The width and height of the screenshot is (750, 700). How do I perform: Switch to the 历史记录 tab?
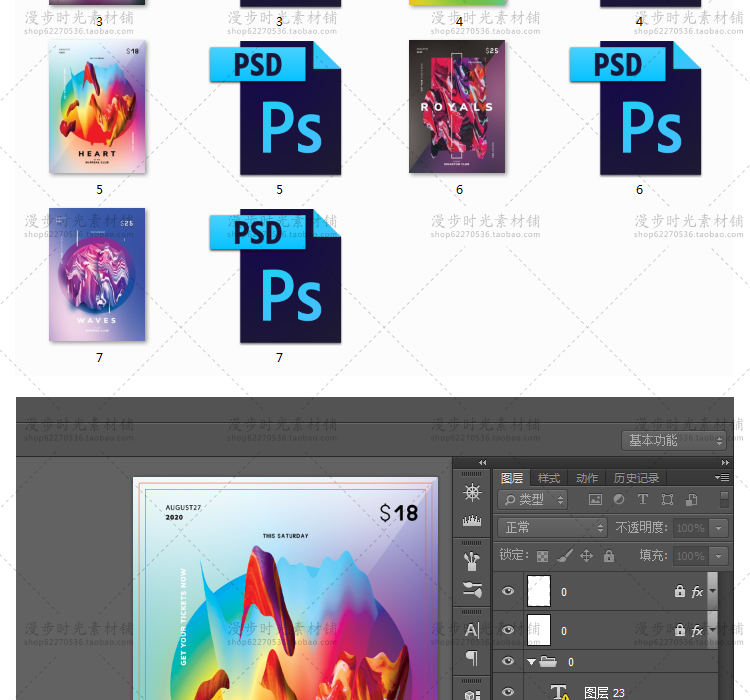pyautogui.click(x=636, y=478)
